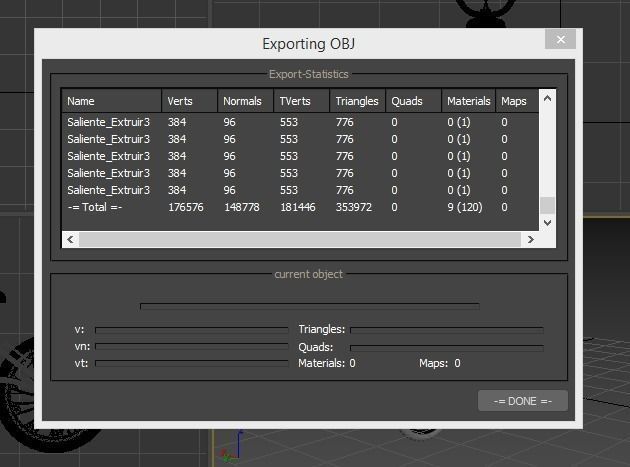The height and width of the screenshot is (467, 630).
Task: Select the '-= Total =-' row
Action: click(x=300, y=207)
